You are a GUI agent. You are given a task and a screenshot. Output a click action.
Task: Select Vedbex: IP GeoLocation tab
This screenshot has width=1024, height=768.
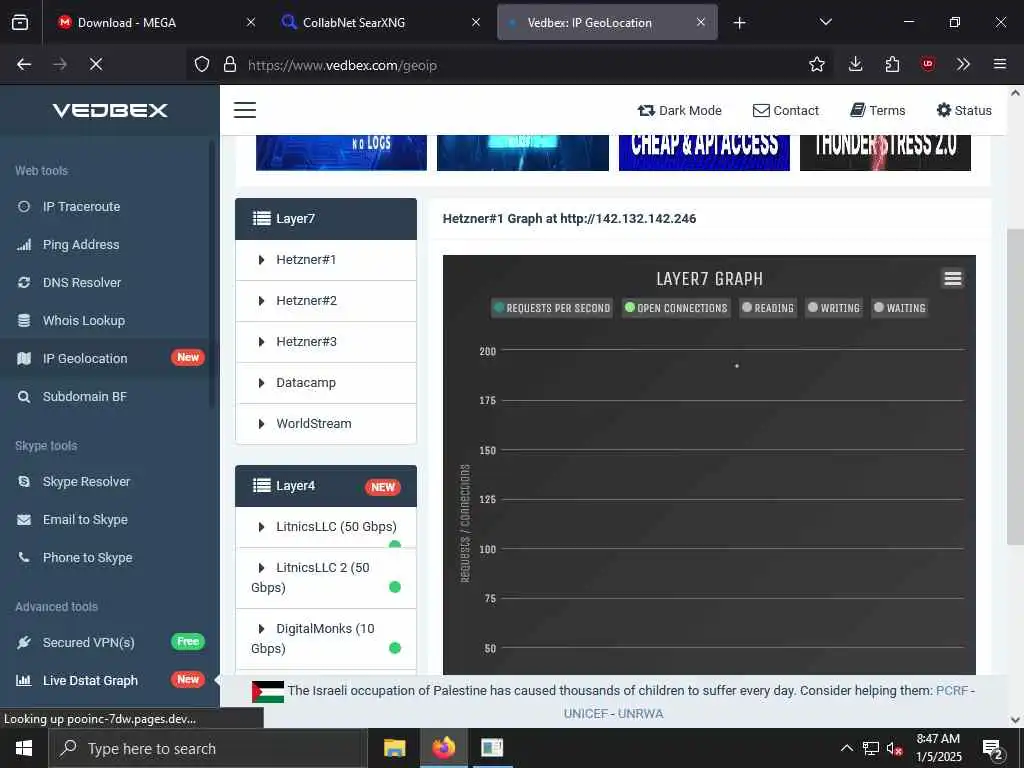tap(607, 22)
